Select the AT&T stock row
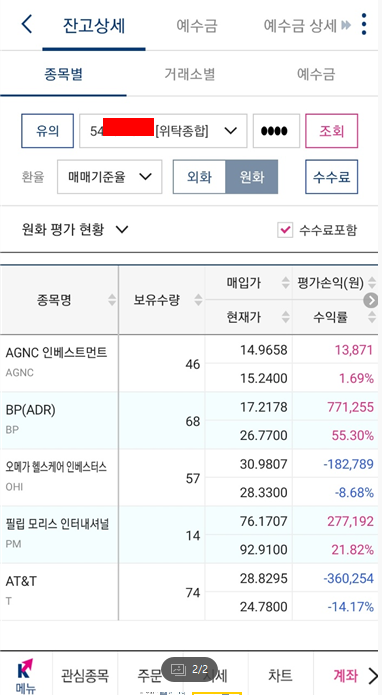 (189, 592)
